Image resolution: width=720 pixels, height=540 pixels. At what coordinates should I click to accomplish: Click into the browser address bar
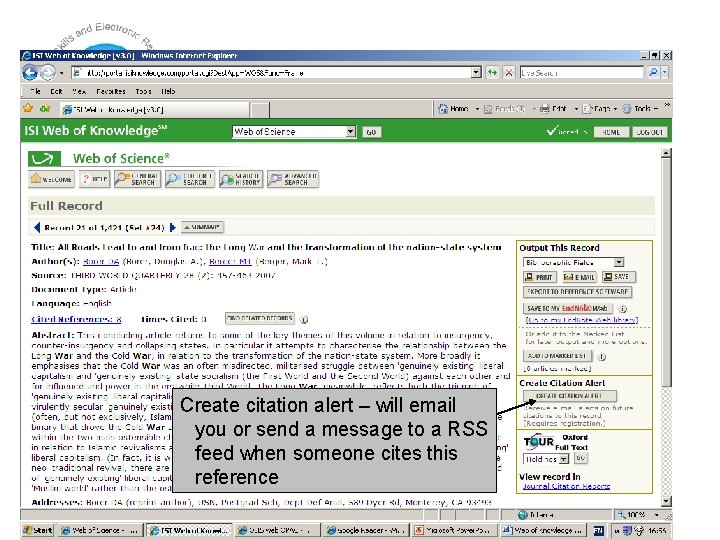coord(272,73)
